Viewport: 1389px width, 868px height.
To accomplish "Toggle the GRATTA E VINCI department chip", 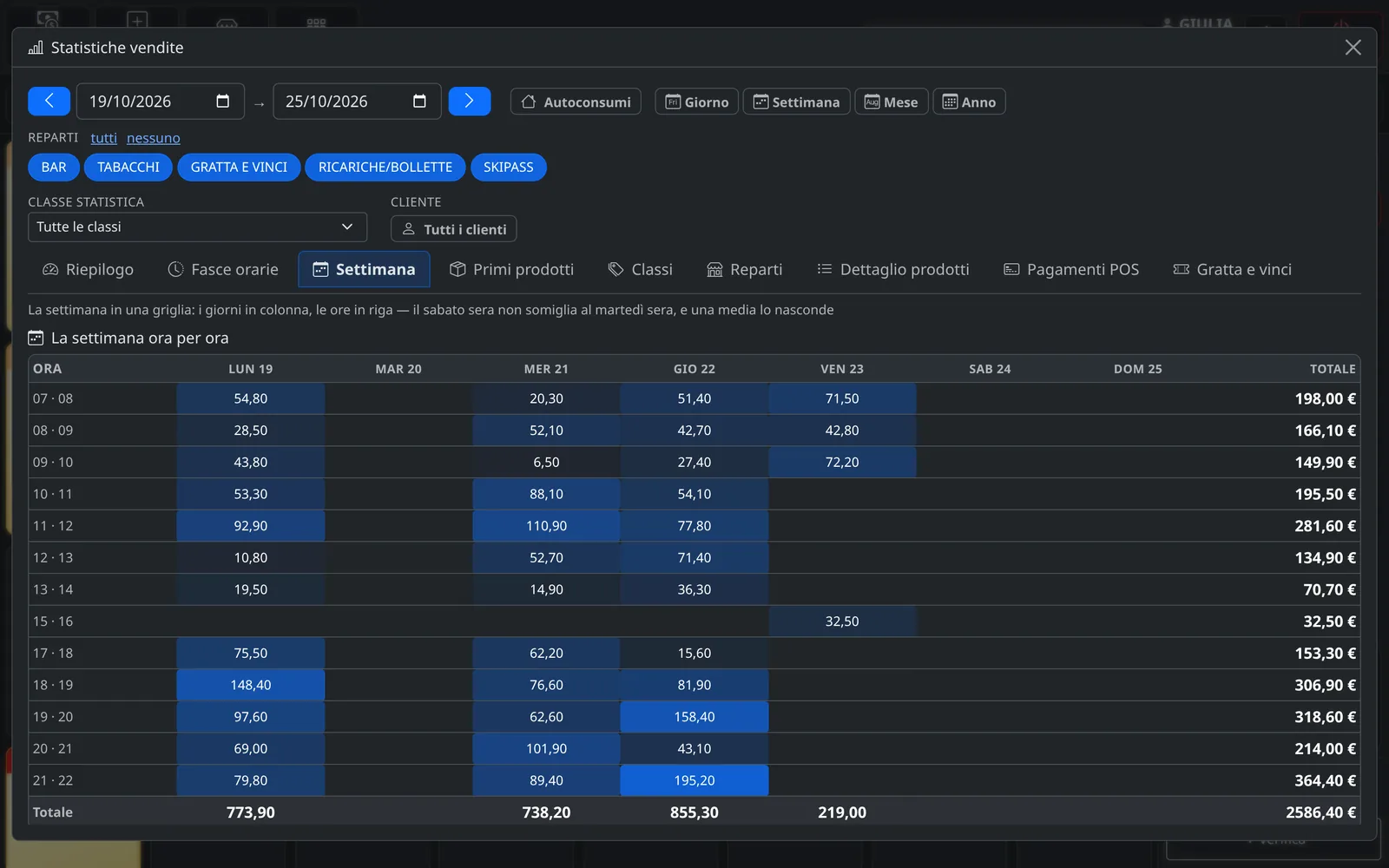I will pyautogui.click(x=239, y=168).
